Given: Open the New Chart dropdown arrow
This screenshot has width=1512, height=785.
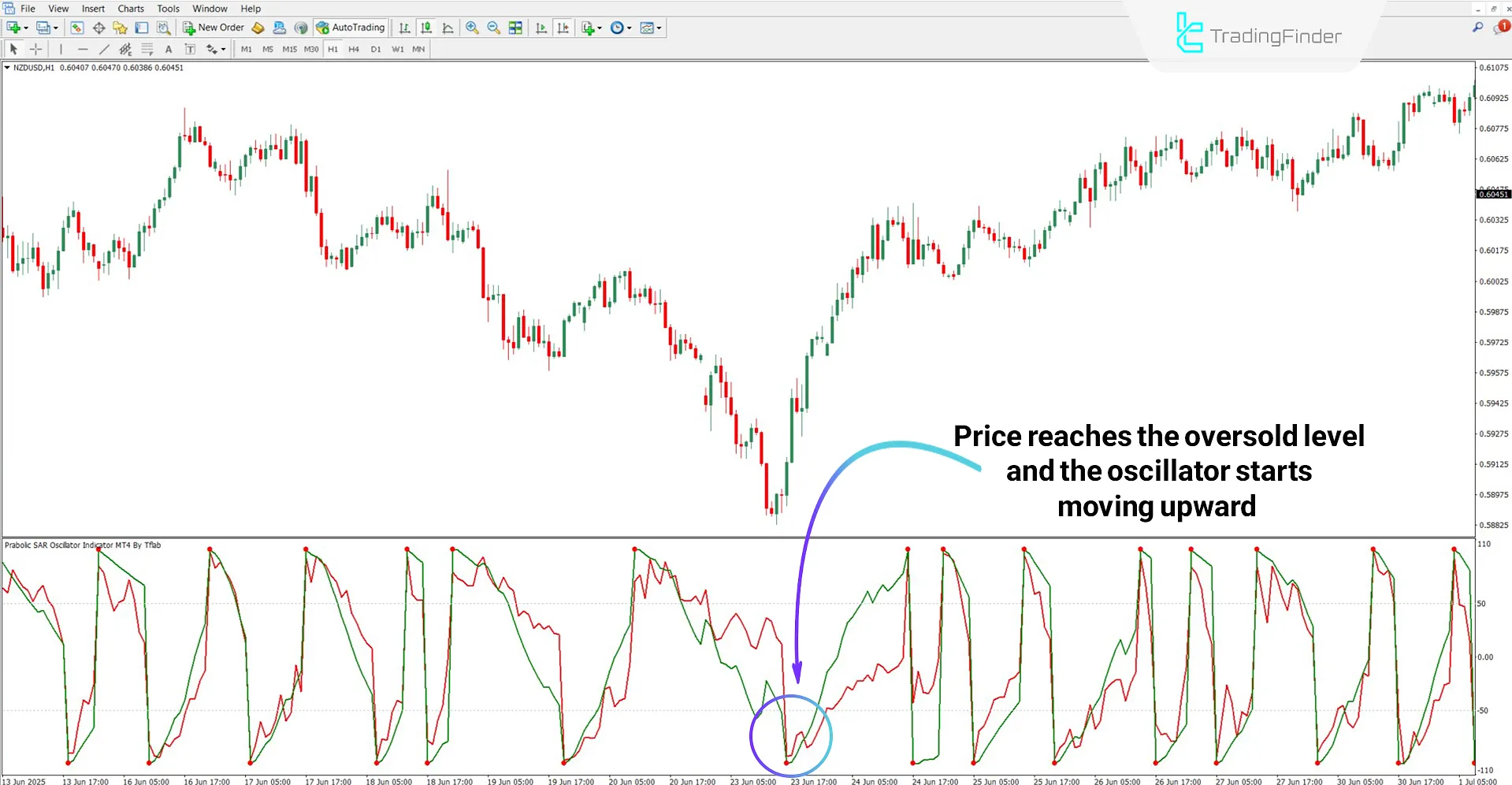Looking at the screenshot, I should pos(26,28).
